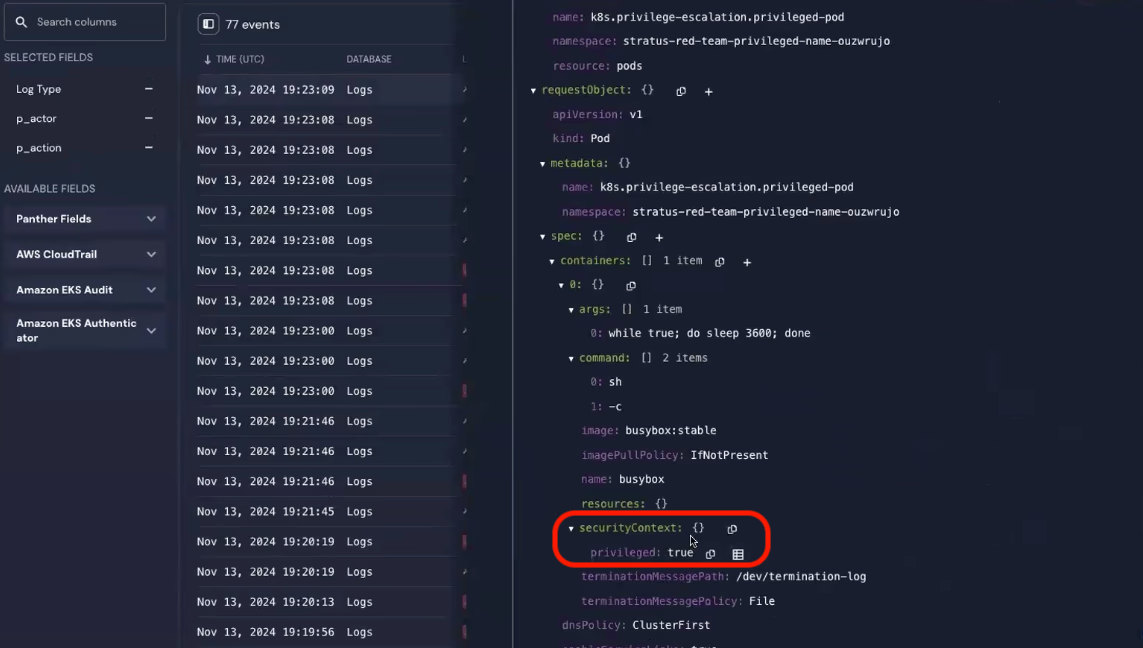Click the plus icon next to spec
Screen dimensions: 1143x648
[x=658, y=237]
